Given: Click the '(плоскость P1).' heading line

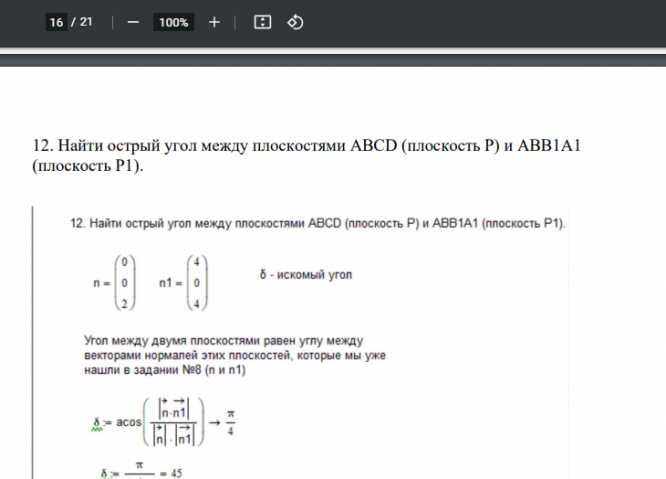Looking at the screenshot, I should coord(88,166).
